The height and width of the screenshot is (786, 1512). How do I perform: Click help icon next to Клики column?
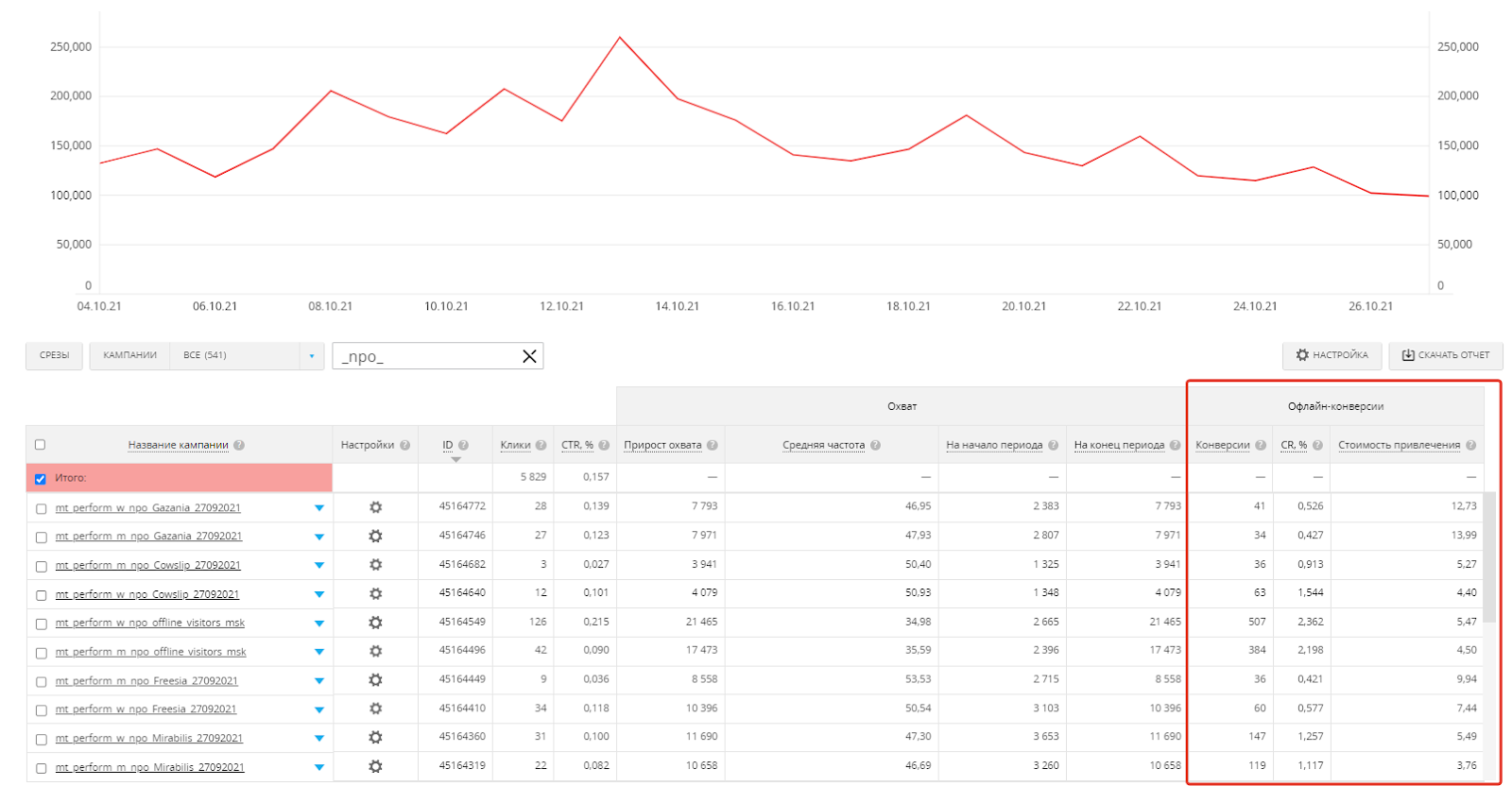coord(541,445)
